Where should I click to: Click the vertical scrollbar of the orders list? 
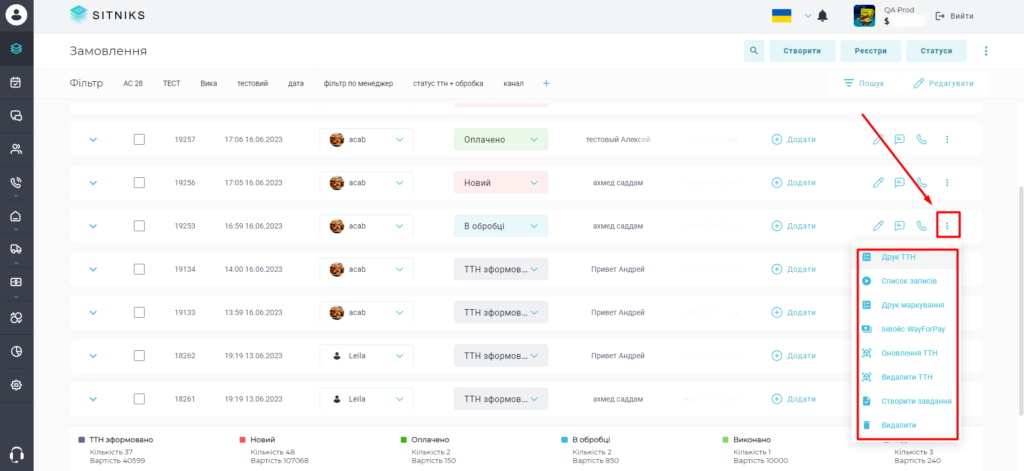(x=1021, y=300)
